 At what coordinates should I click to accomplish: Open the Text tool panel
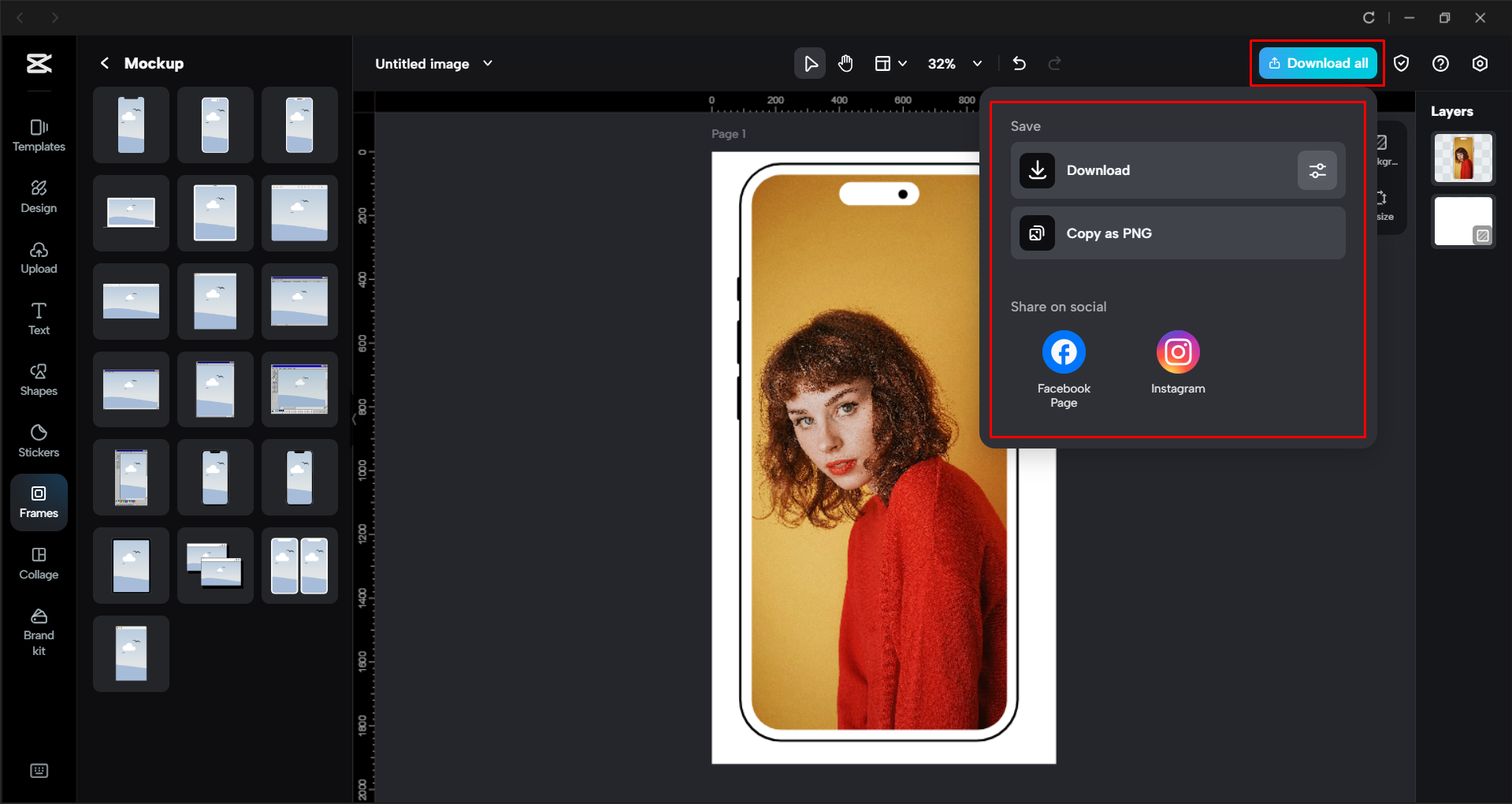coord(39,318)
